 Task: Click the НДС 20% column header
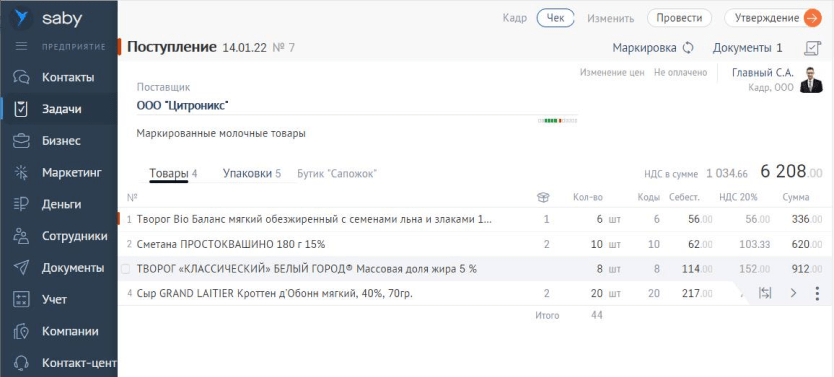tap(738, 197)
